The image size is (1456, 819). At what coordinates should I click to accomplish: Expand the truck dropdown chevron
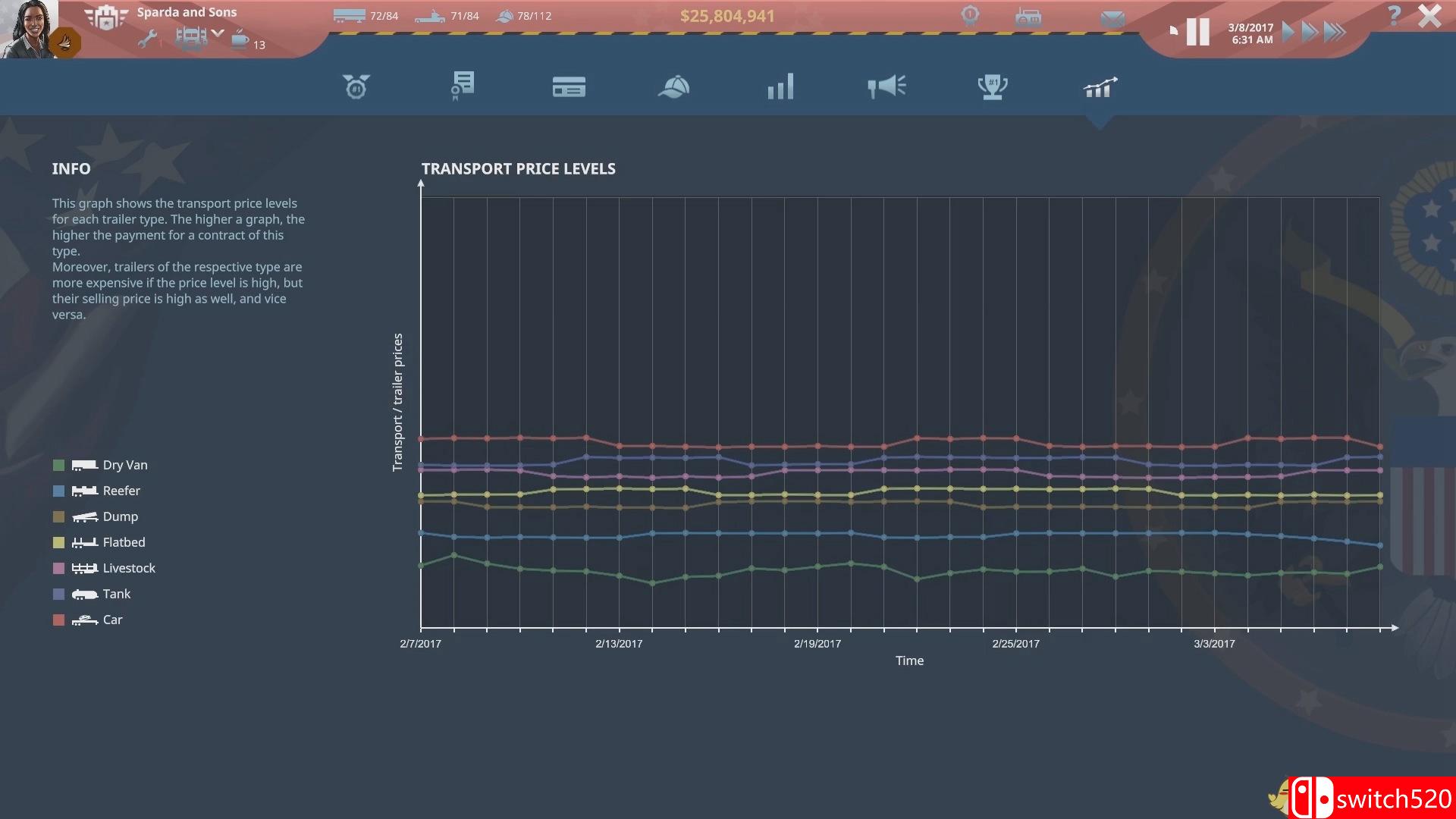coord(218,34)
